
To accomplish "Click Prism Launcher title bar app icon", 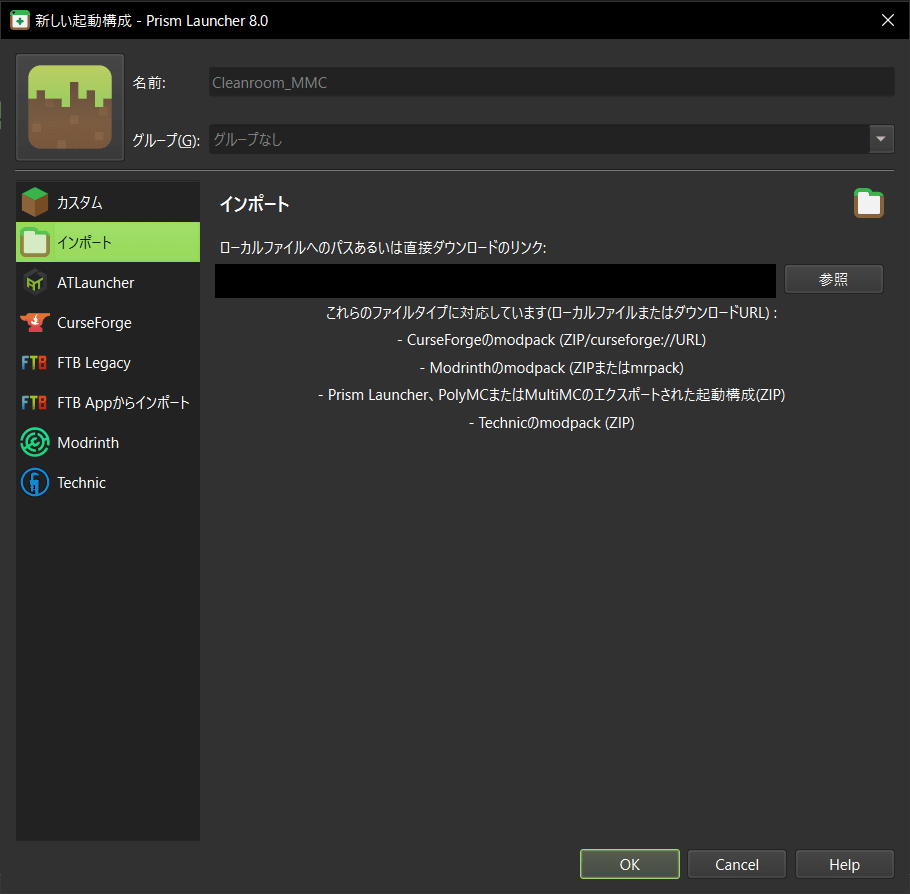I will click(x=20, y=20).
